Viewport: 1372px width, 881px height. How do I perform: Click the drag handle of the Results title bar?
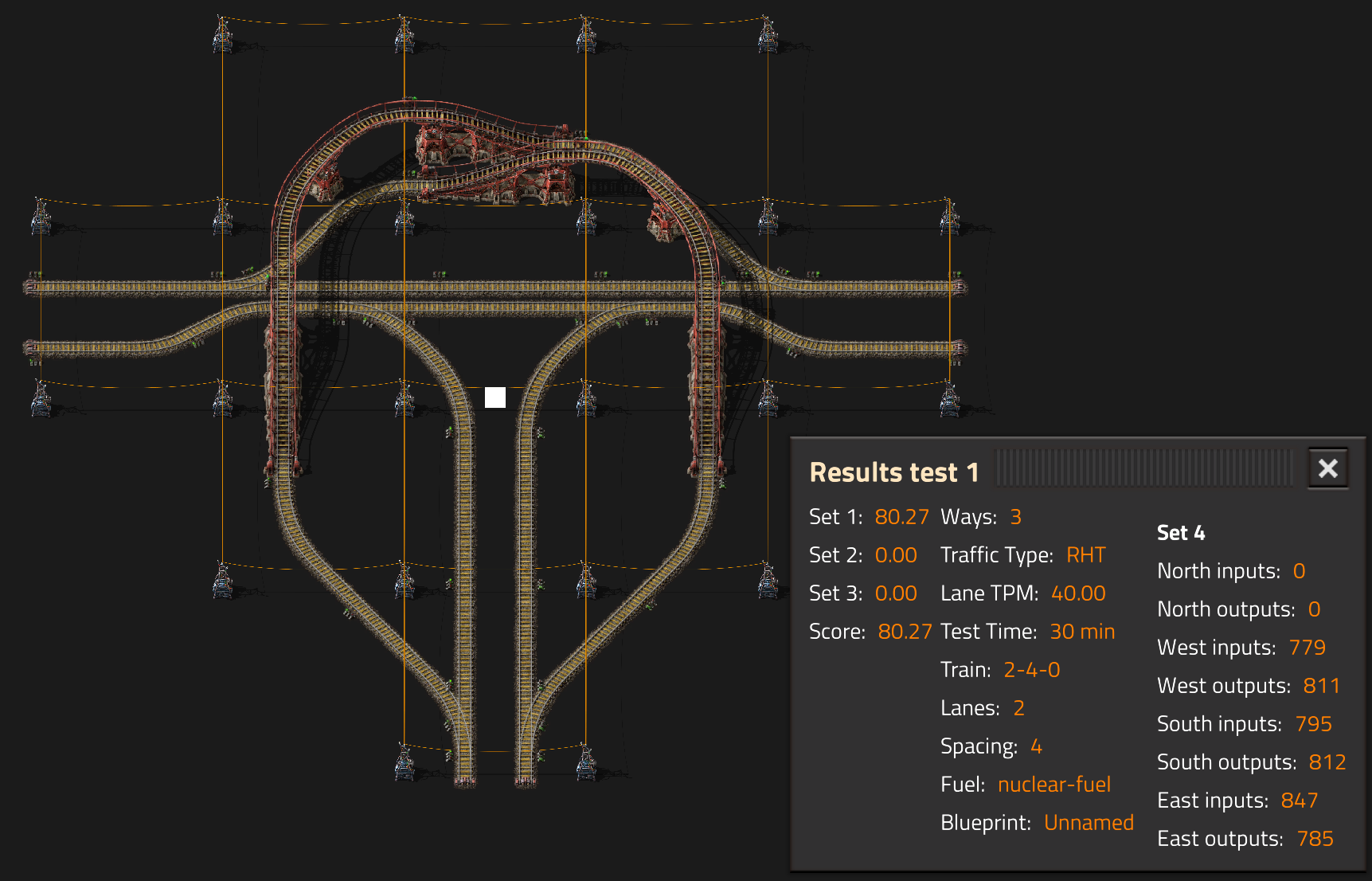click(x=1143, y=468)
